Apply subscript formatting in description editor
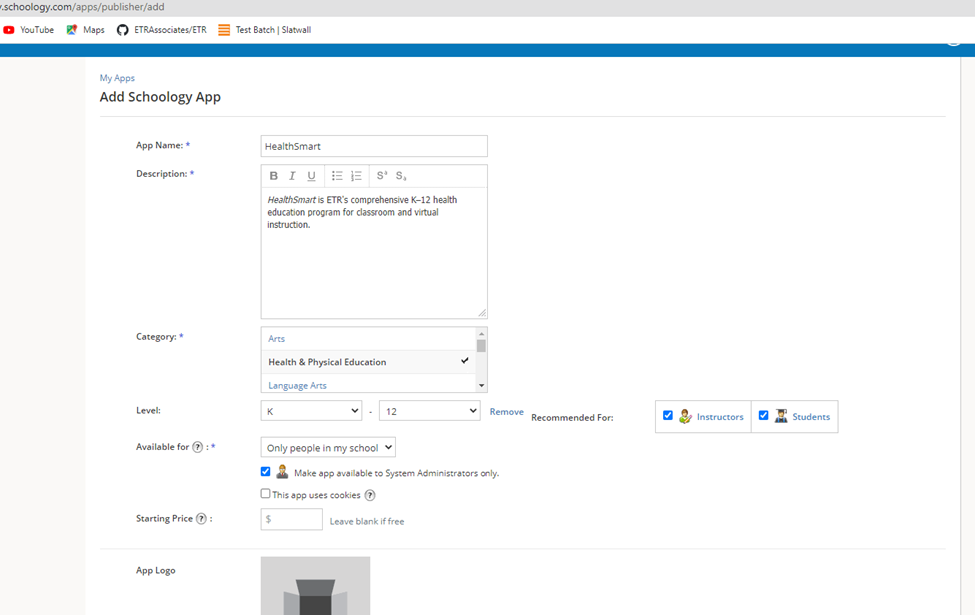The height and width of the screenshot is (615, 975). [402, 175]
